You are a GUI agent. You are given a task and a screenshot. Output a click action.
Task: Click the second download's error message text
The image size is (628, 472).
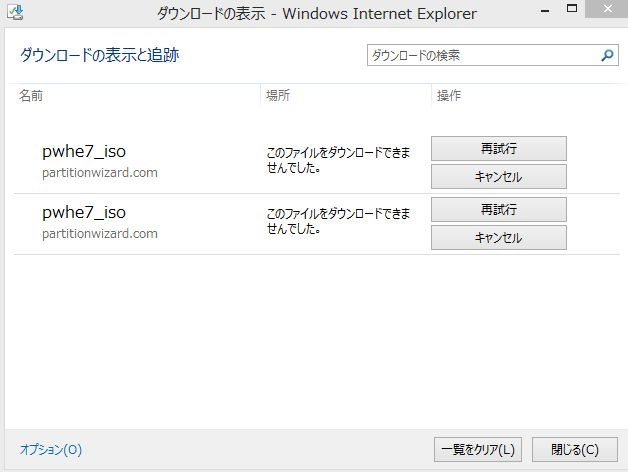click(338, 221)
